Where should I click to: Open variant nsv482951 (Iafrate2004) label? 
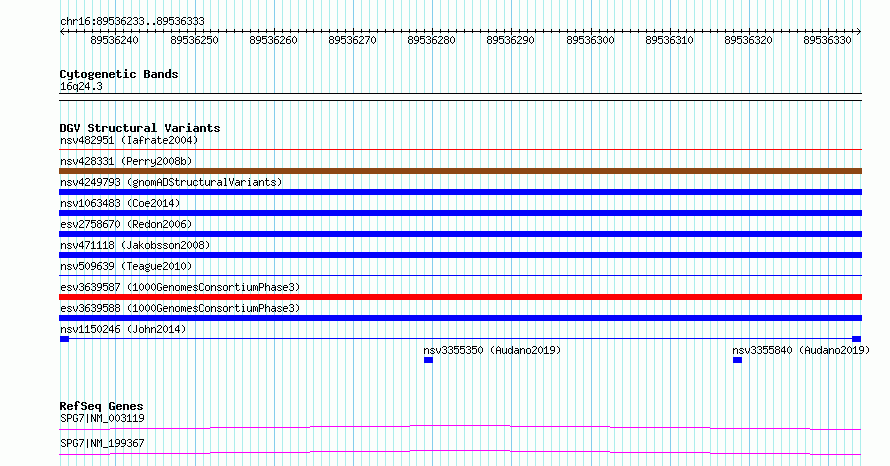(x=129, y=140)
